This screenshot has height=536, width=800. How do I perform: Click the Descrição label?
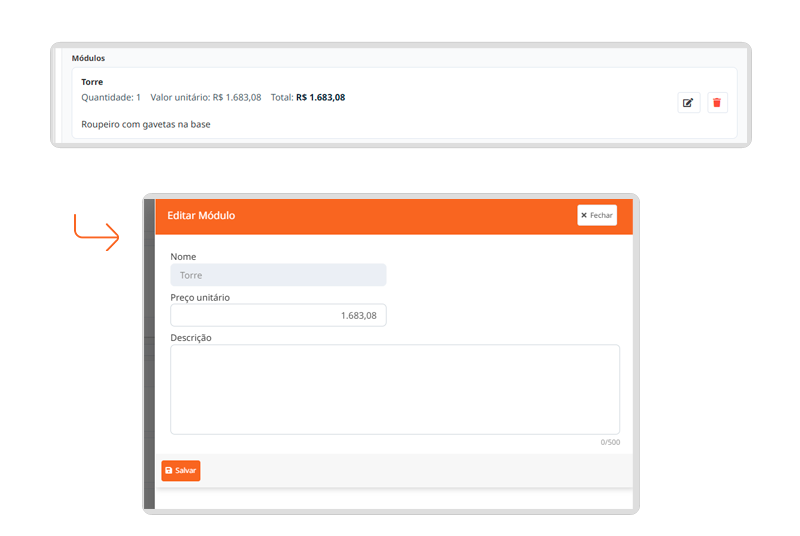point(190,337)
